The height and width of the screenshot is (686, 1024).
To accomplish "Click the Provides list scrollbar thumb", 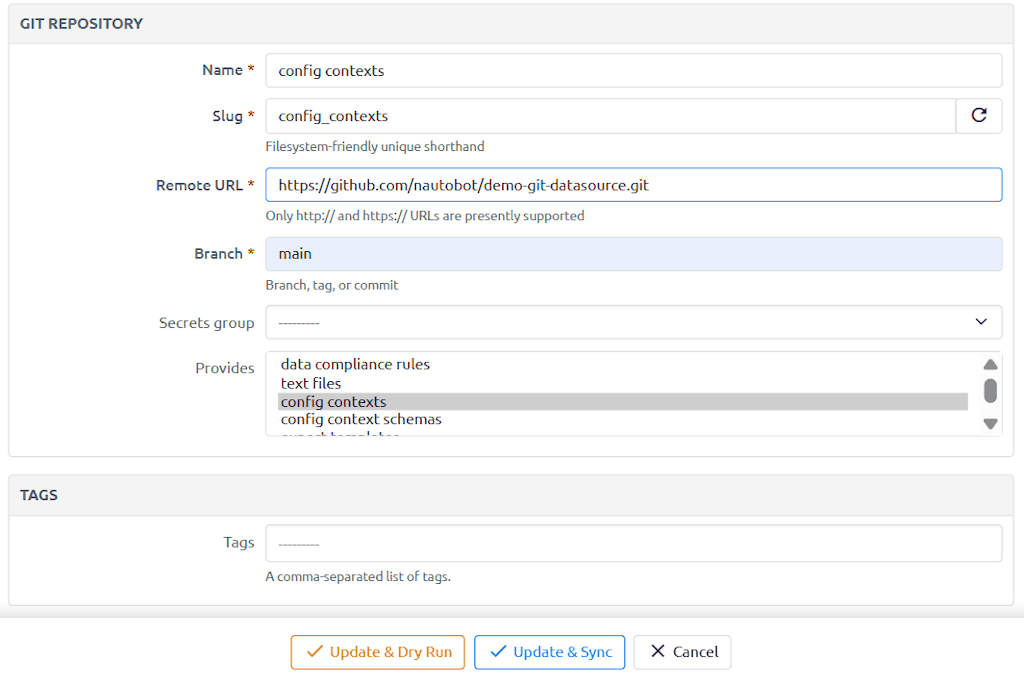I will [x=990, y=390].
